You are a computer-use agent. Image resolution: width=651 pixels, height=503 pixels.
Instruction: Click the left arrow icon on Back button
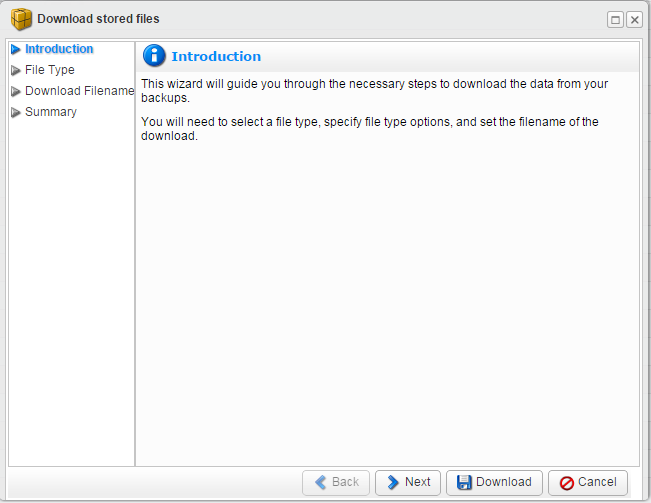[321, 482]
